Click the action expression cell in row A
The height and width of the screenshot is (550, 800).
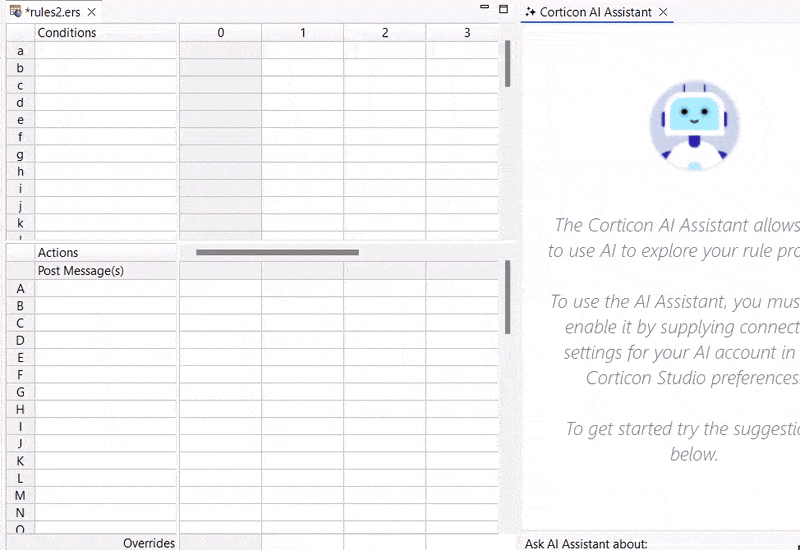pos(106,288)
